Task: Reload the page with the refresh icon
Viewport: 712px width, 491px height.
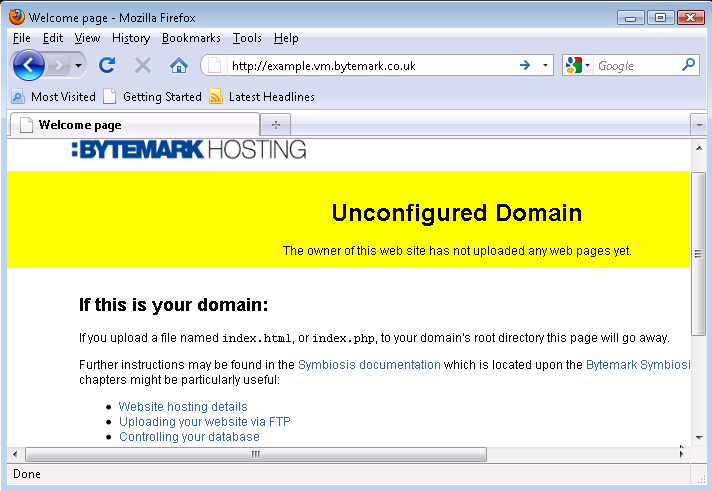Action: click(x=107, y=65)
